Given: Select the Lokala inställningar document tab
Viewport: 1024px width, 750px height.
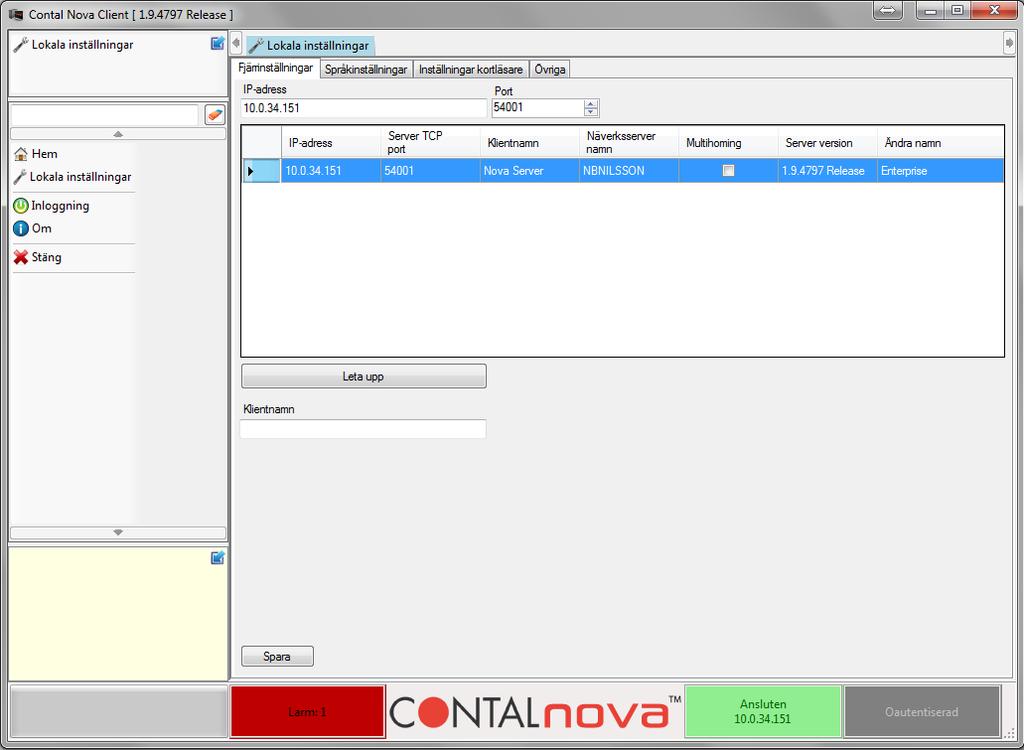Looking at the screenshot, I should (310, 46).
